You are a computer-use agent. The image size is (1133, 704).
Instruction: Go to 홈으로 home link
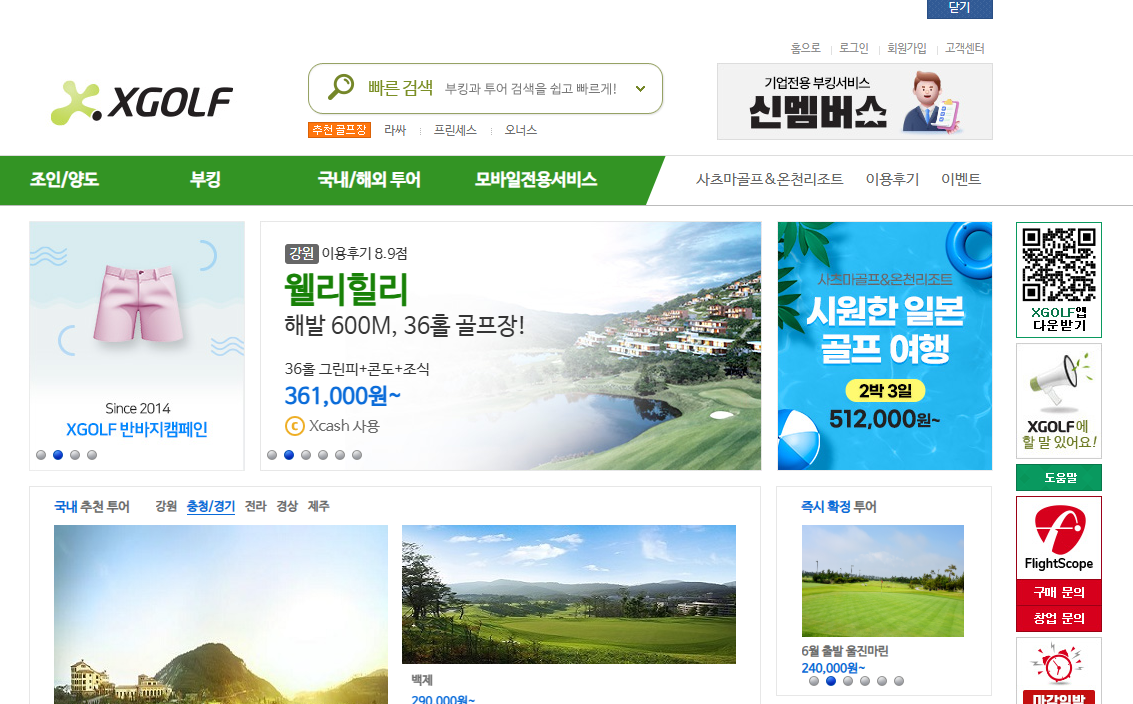806,48
